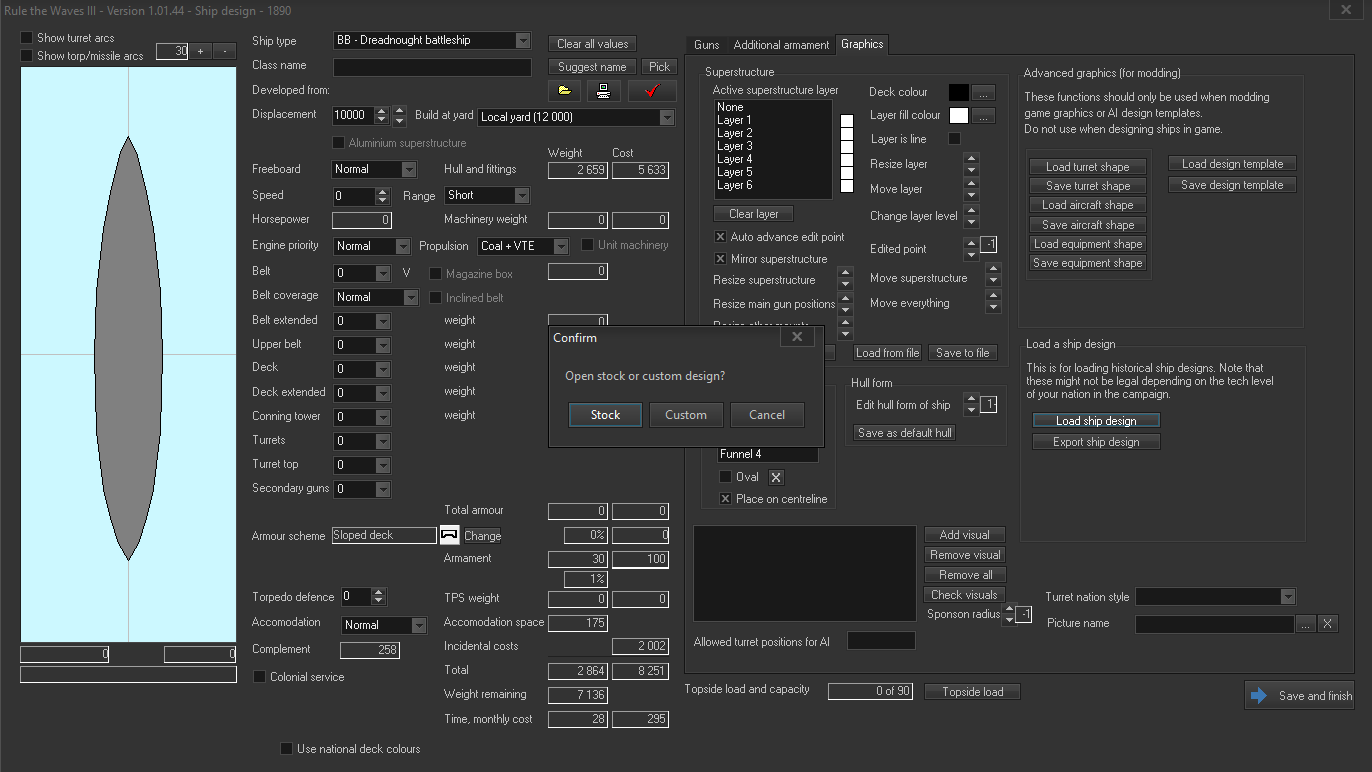Click the red checkmark validate design button
The width and height of the screenshot is (1372, 772).
pyautogui.click(x=653, y=91)
